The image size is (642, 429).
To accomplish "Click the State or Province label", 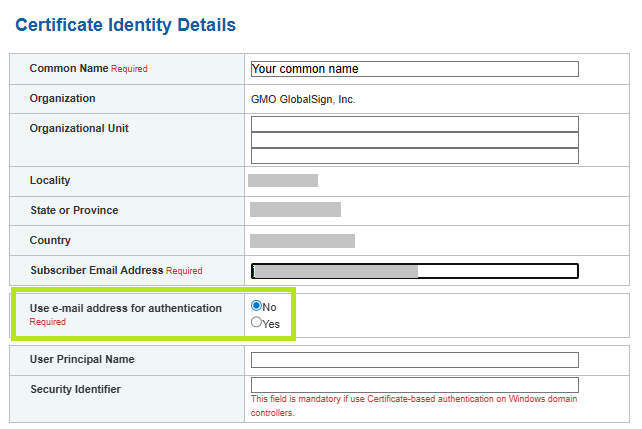I will (74, 210).
